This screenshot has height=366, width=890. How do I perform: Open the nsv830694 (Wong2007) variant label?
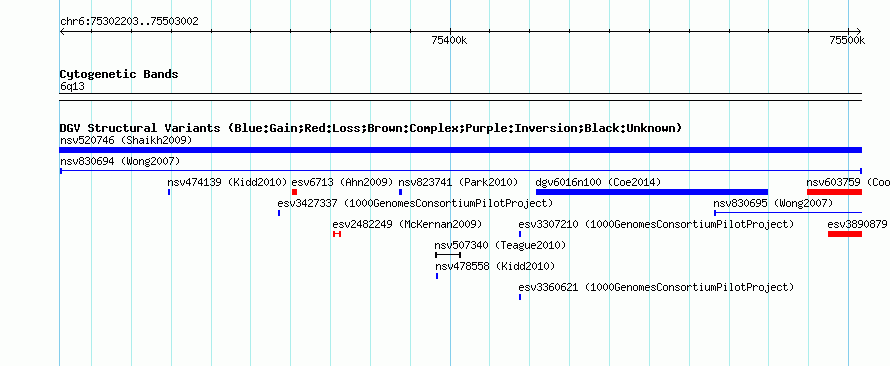coord(120,162)
